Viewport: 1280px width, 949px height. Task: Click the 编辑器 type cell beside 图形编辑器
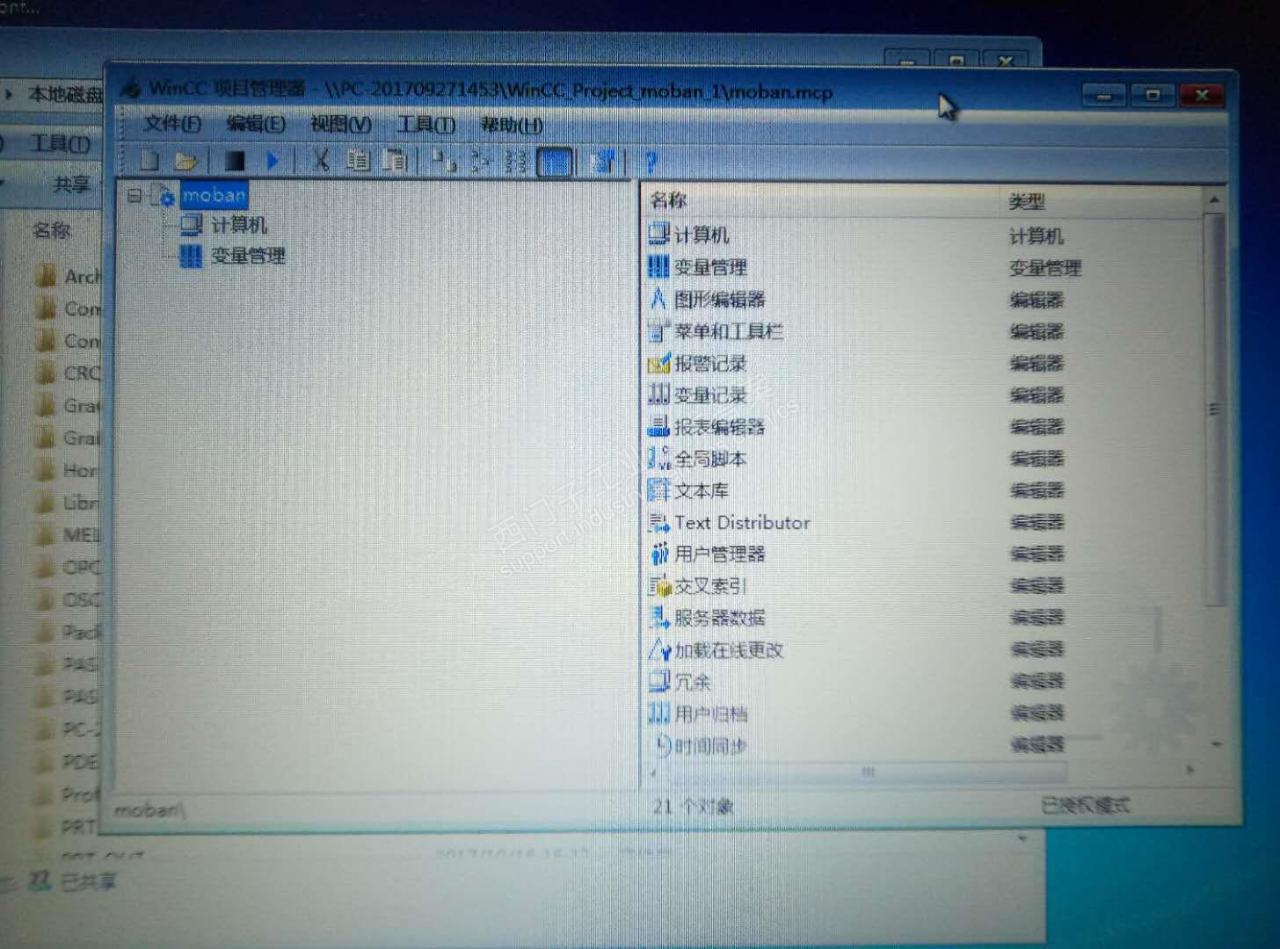(x=1036, y=300)
